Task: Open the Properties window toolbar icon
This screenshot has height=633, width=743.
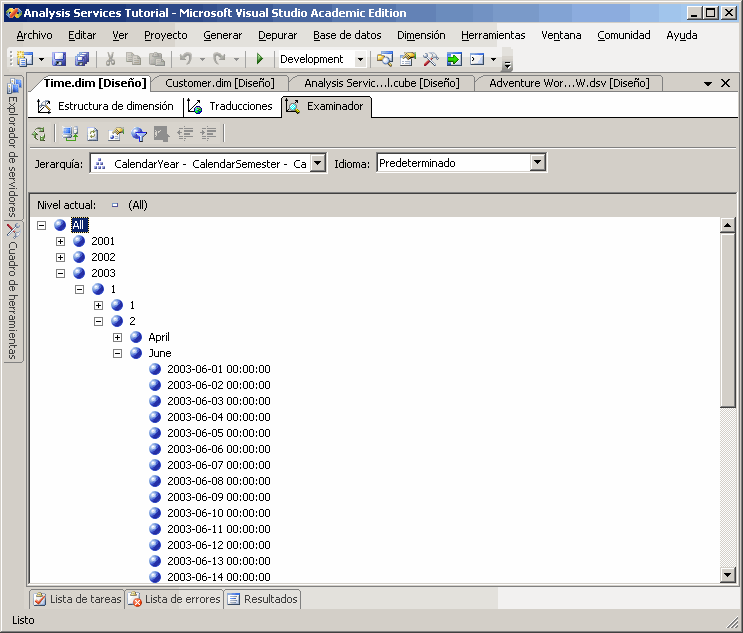Action: (x=408, y=59)
